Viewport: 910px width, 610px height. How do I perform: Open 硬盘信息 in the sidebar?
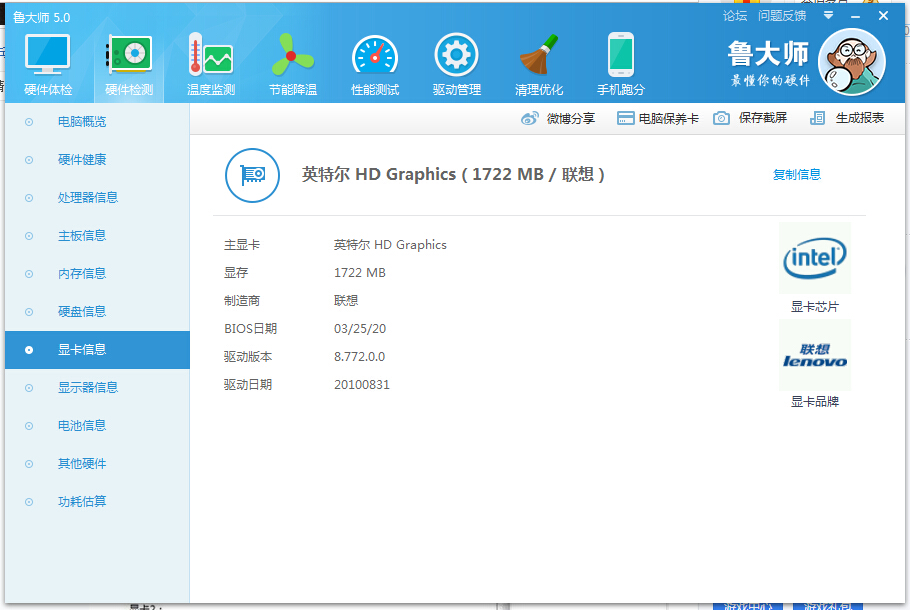coord(97,312)
